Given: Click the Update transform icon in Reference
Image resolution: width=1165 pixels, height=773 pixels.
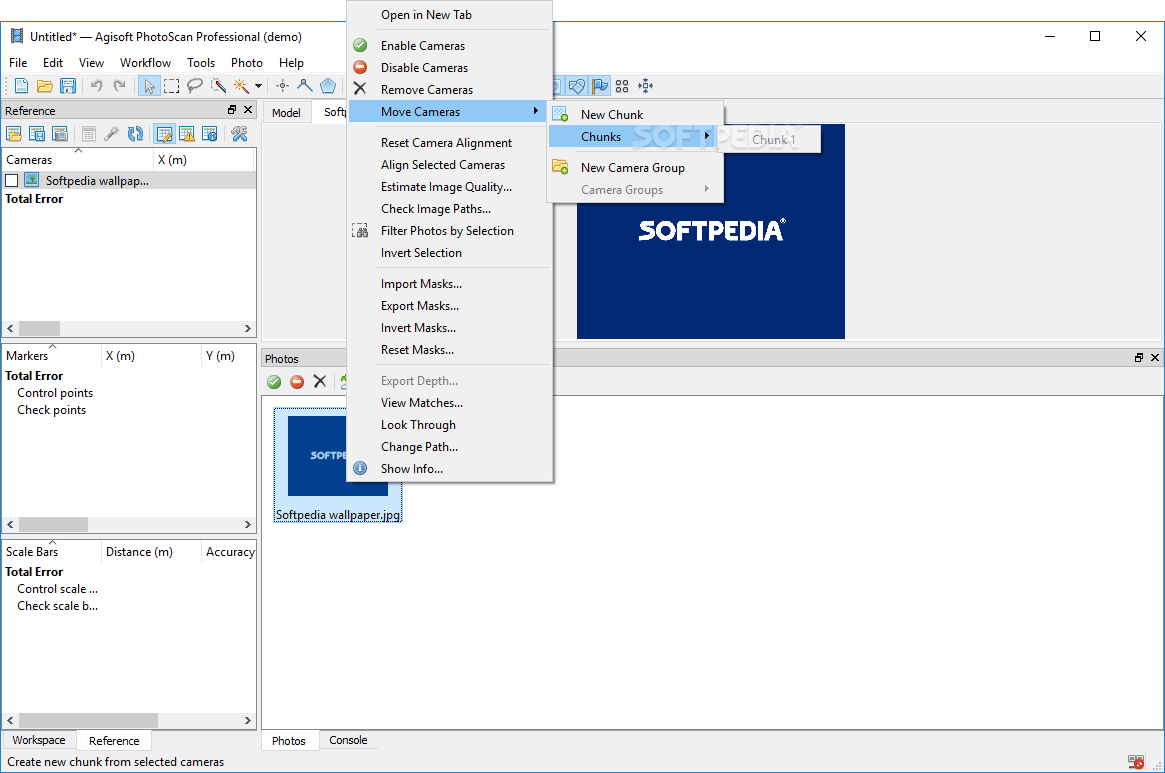Looking at the screenshot, I should [x=135, y=134].
